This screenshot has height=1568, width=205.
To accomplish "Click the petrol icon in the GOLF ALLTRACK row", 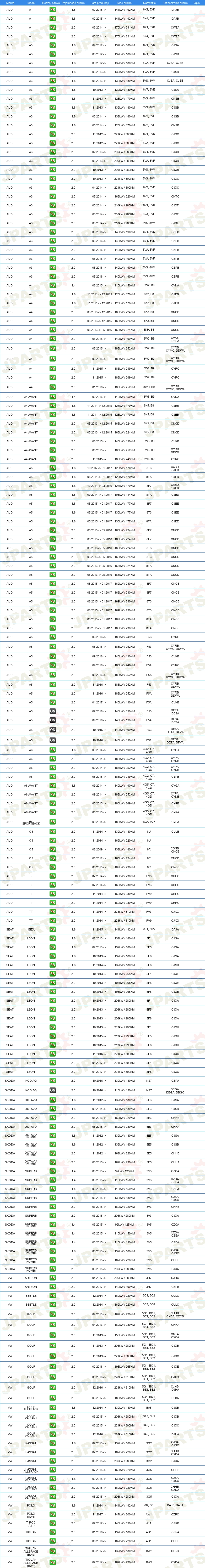I will point(52,1408).
